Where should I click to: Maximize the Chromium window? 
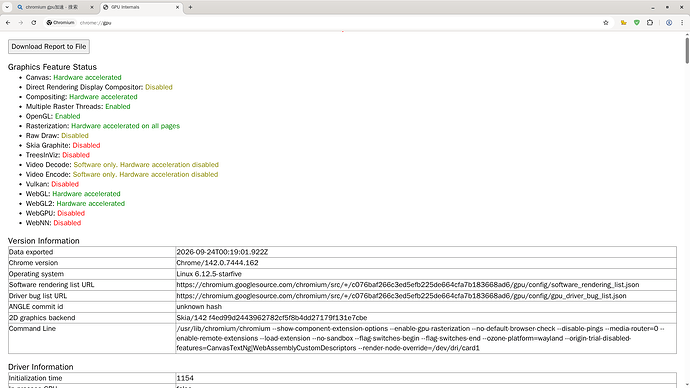tap(667, 7)
